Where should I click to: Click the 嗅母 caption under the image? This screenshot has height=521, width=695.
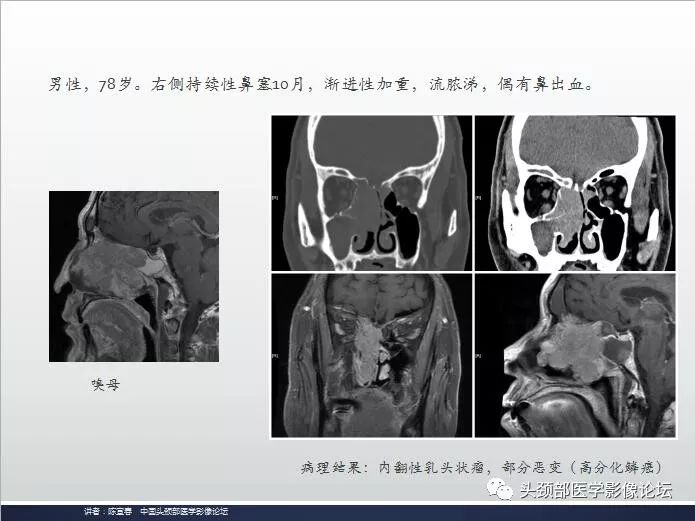(x=105, y=384)
